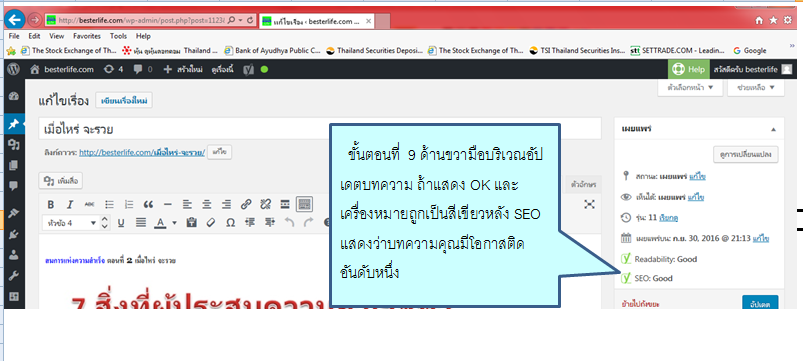Center align the text

click(x=206, y=204)
